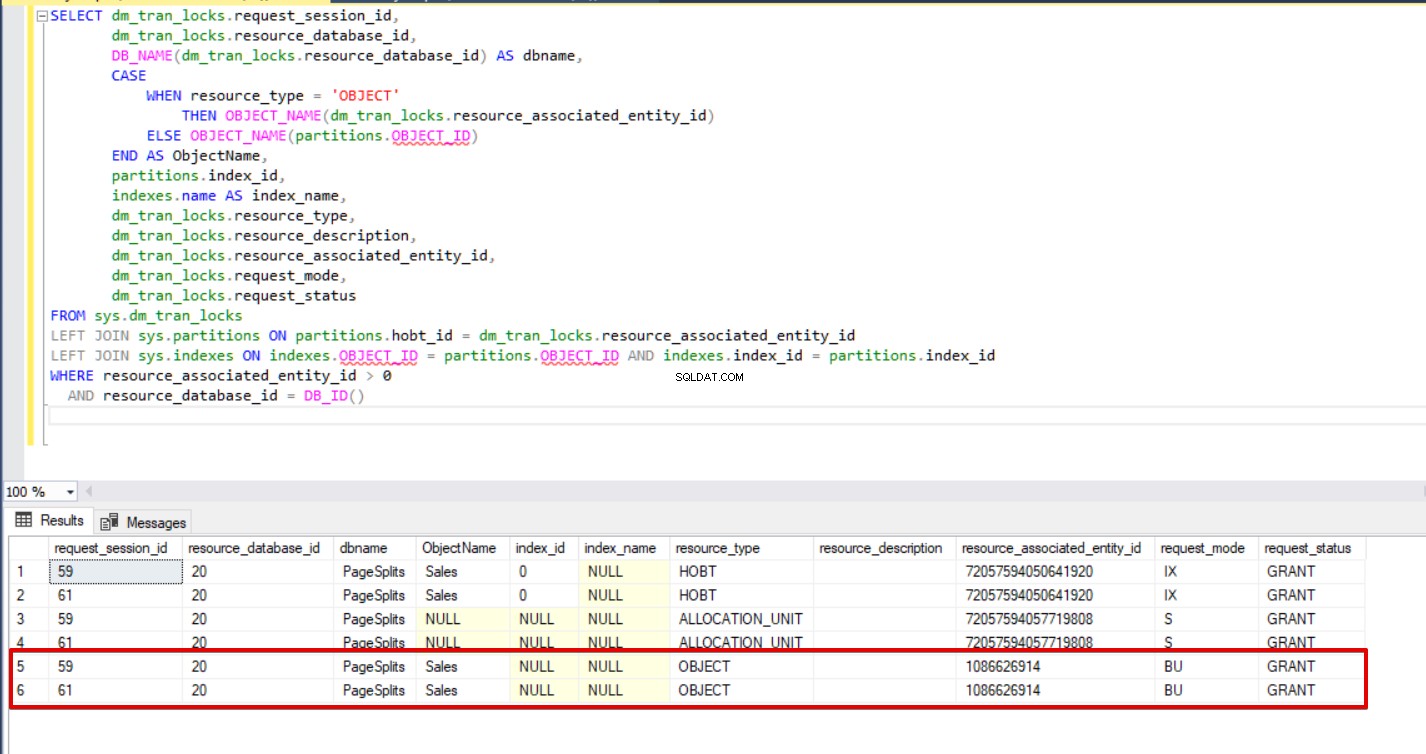Click HOBT resource_type cell in row 1
The width and height of the screenshot is (1426, 754).
(x=742, y=572)
